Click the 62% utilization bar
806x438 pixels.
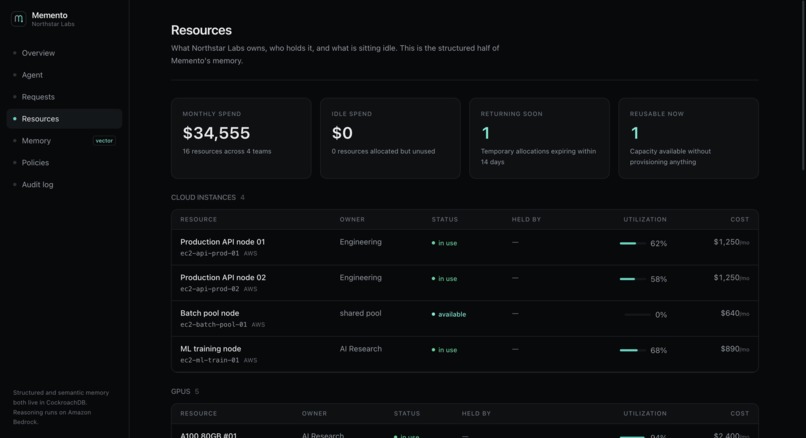pyautogui.click(x=633, y=243)
